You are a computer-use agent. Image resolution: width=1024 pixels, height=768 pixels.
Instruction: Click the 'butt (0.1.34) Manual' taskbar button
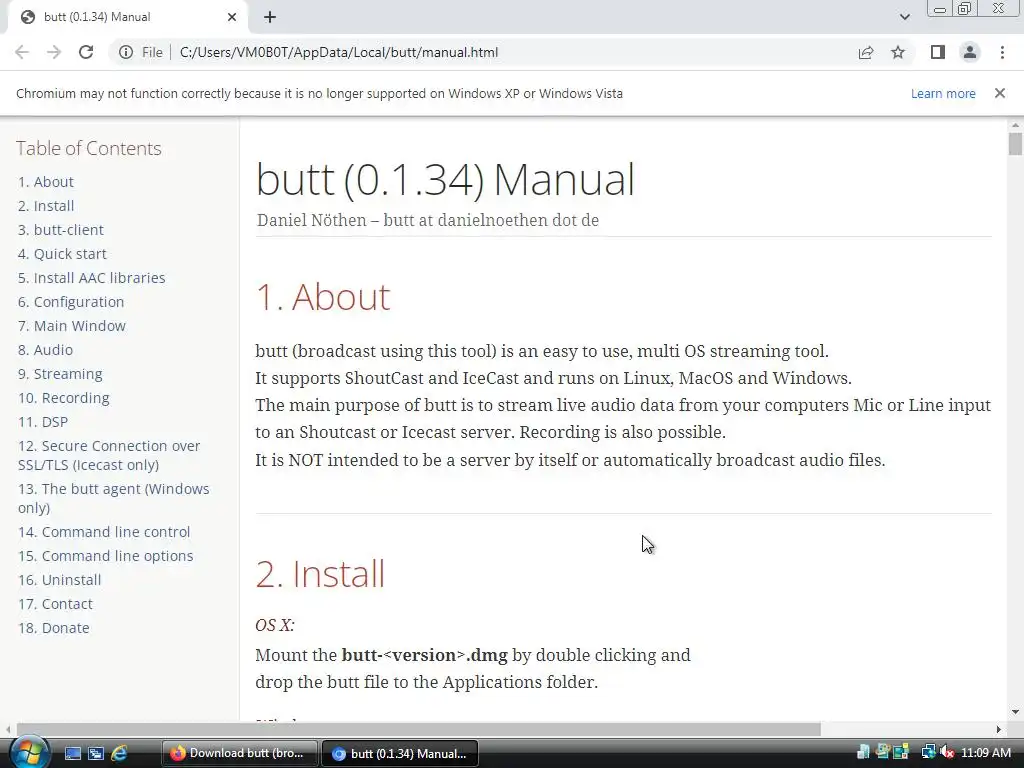tap(400, 754)
